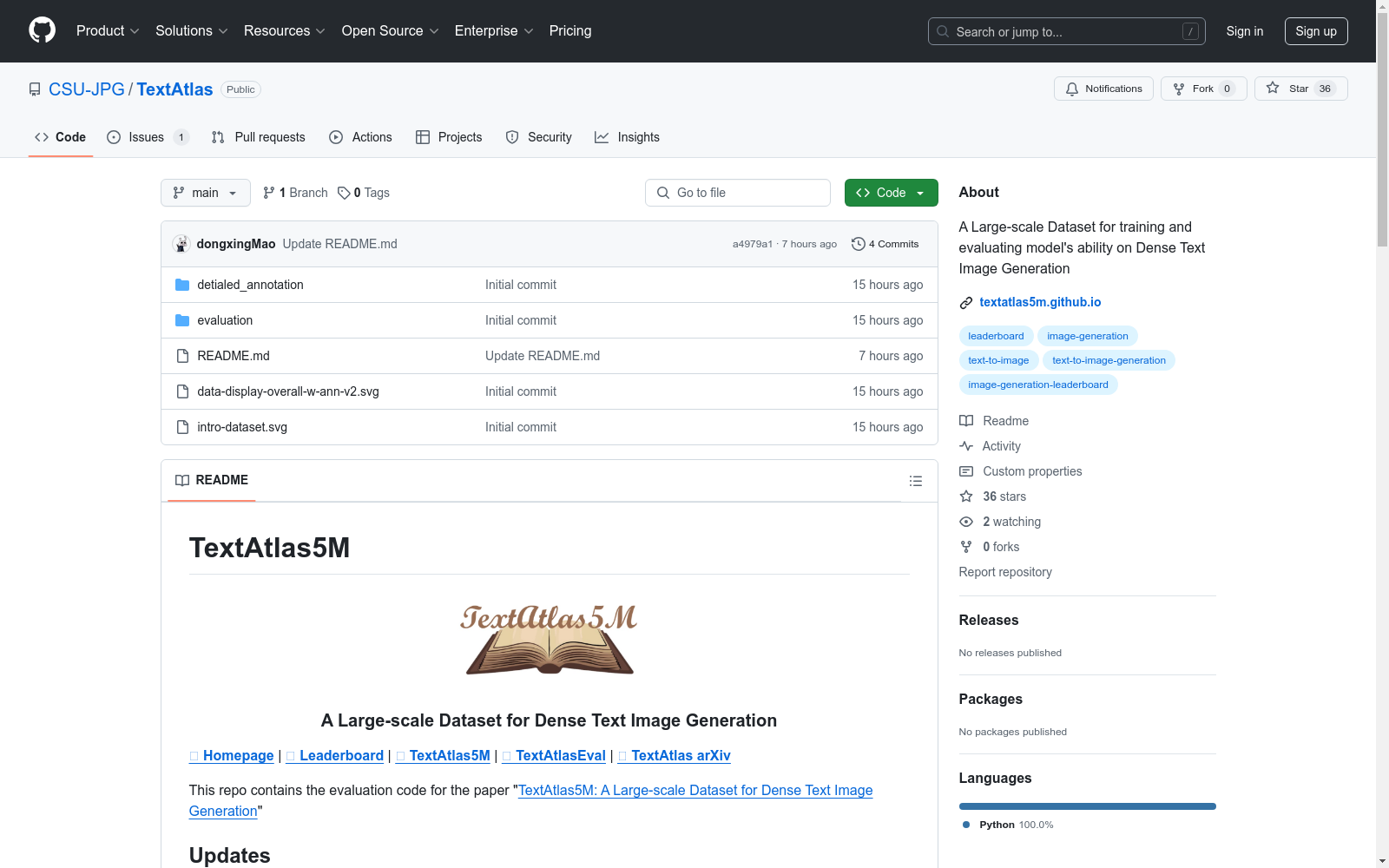This screenshot has height=868, width=1389.
Task: Click the star icon beside 36 stars
Action: point(966,496)
